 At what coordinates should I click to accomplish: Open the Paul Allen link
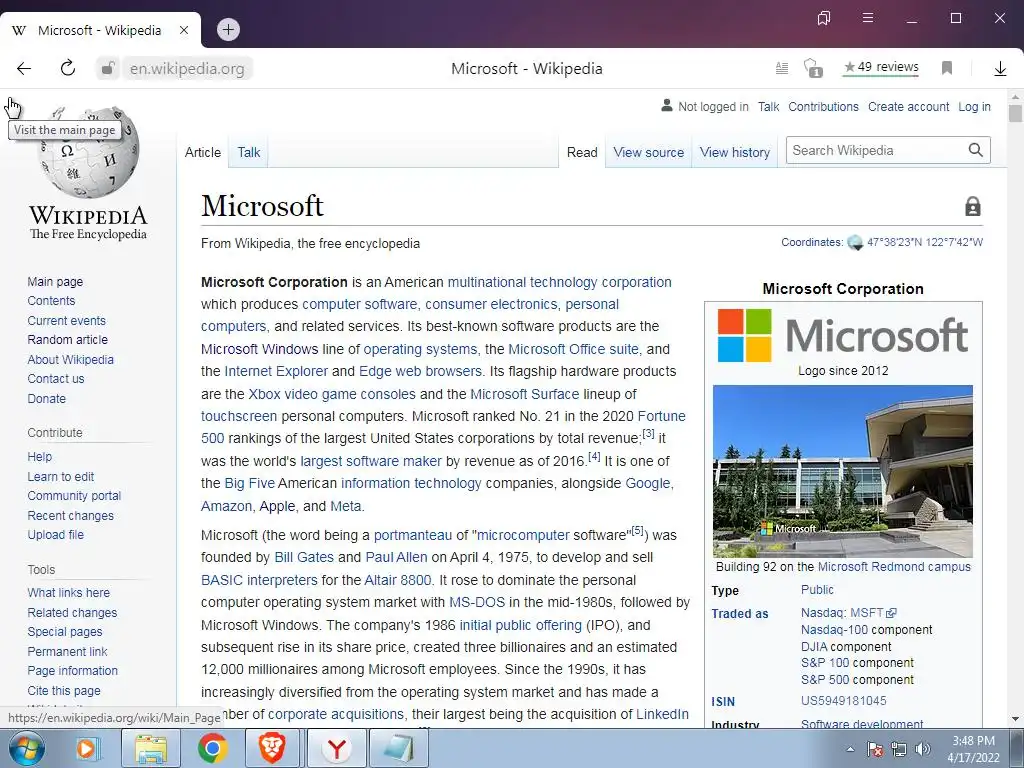(x=396, y=557)
